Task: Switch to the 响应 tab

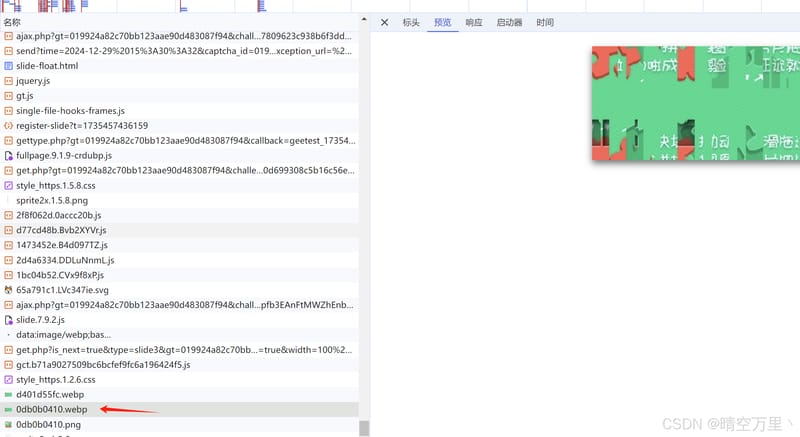Action: tap(473, 22)
